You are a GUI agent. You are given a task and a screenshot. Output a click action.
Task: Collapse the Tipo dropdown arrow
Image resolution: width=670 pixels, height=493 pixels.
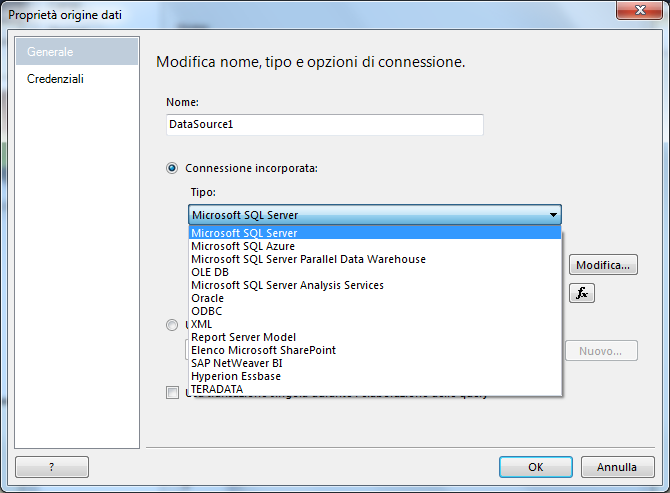point(553,215)
